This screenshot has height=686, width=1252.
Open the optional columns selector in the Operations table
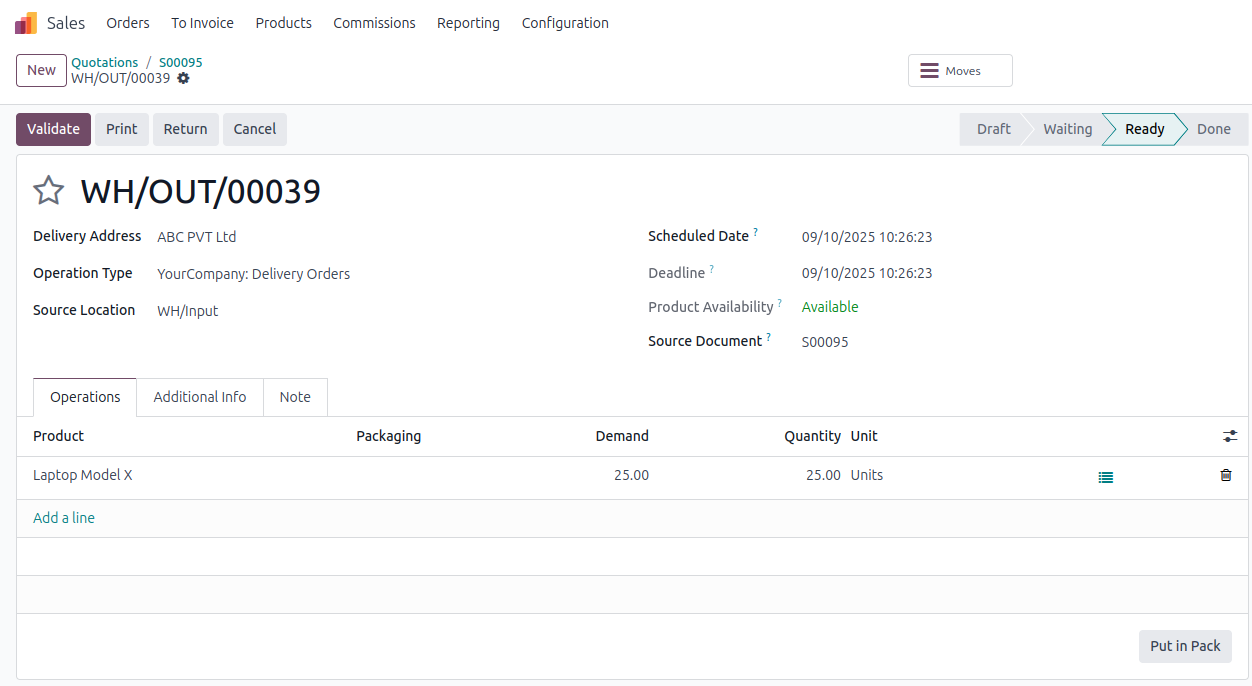pos(1230,436)
